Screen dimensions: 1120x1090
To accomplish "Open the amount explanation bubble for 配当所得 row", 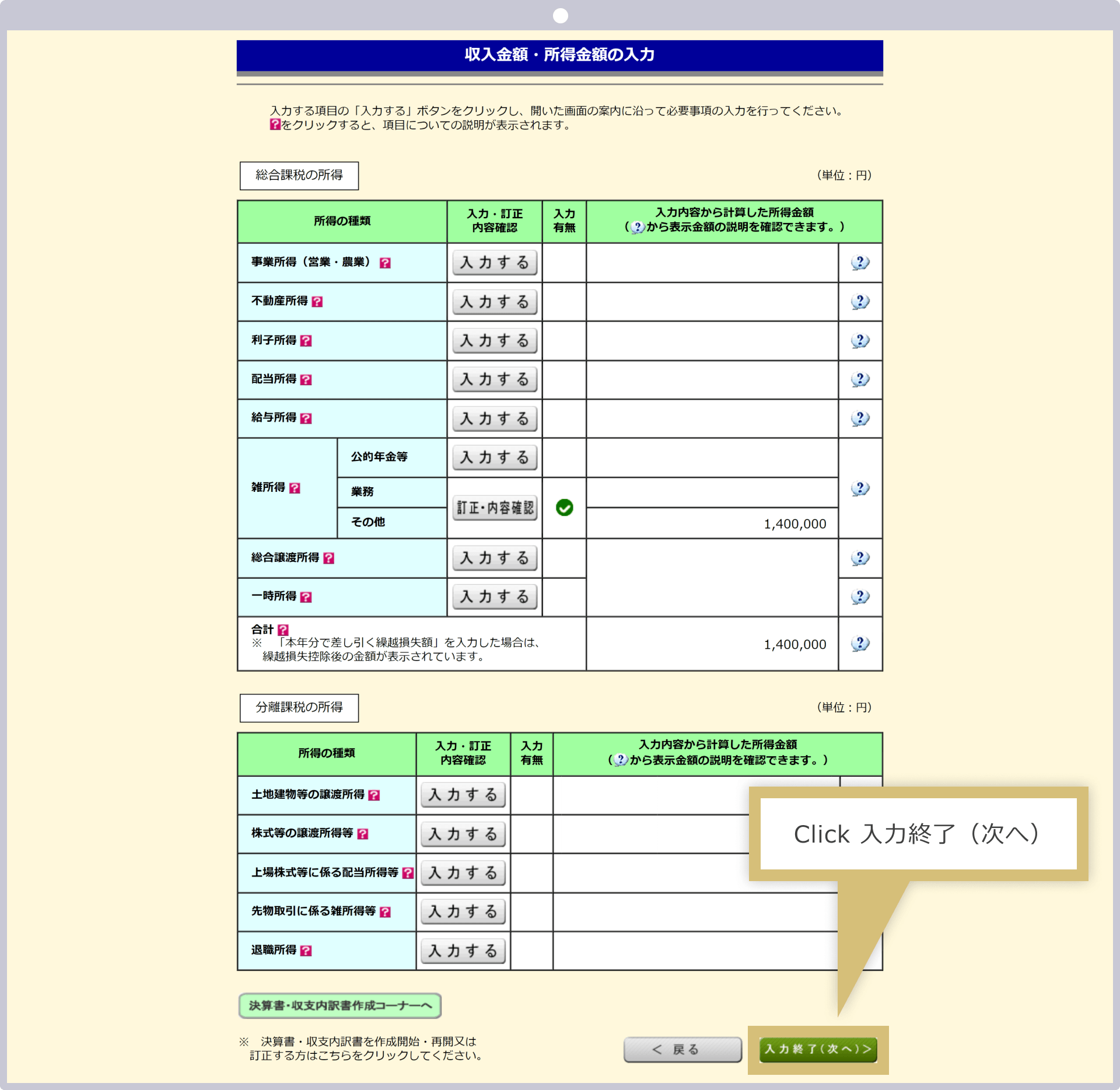I will point(860,380).
